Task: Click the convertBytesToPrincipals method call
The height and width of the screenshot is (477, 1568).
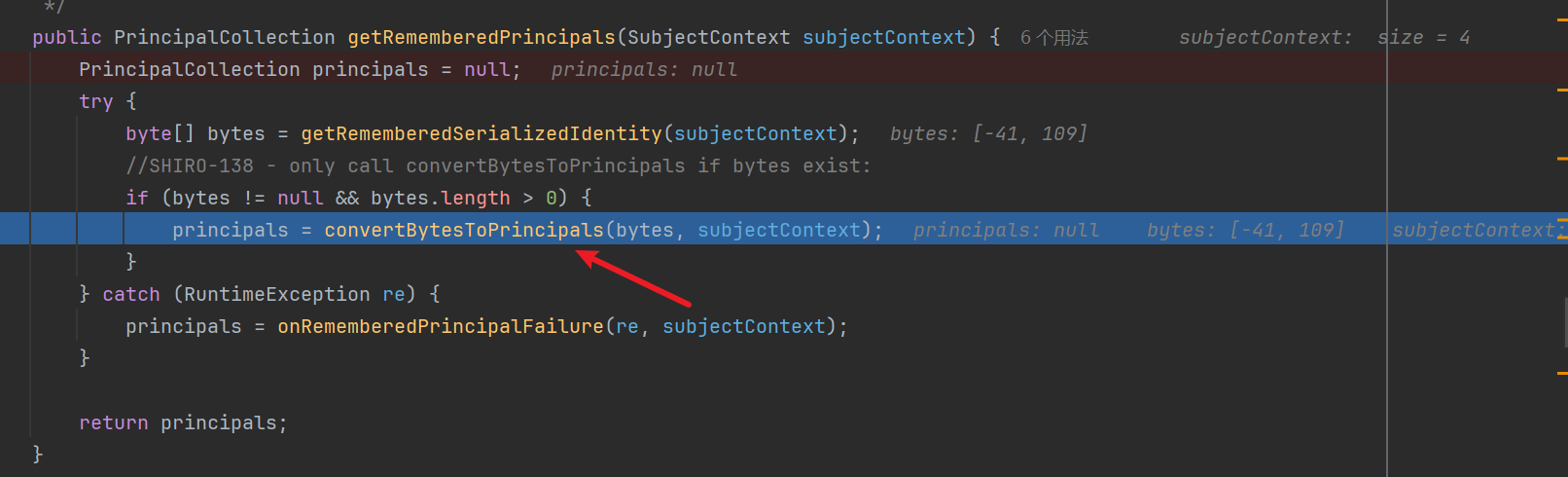Action: tap(464, 231)
